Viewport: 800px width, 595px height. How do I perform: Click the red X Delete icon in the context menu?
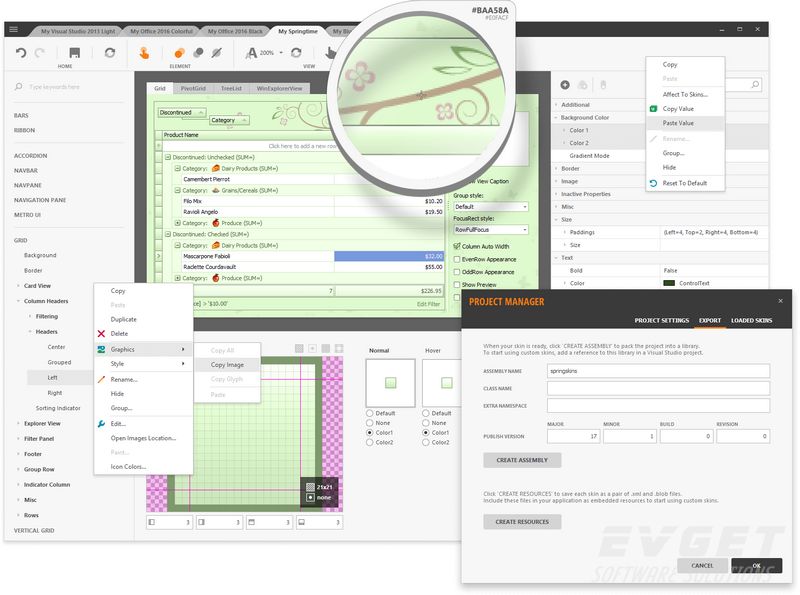[x=101, y=334]
